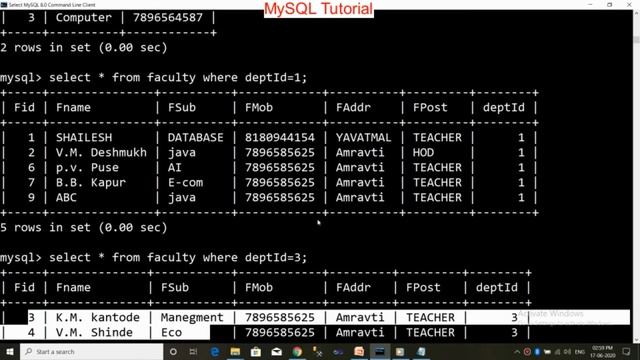Click the DATABASE subject cell
The height and width of the screenshot is (360, 640).
tap(196, 138)
